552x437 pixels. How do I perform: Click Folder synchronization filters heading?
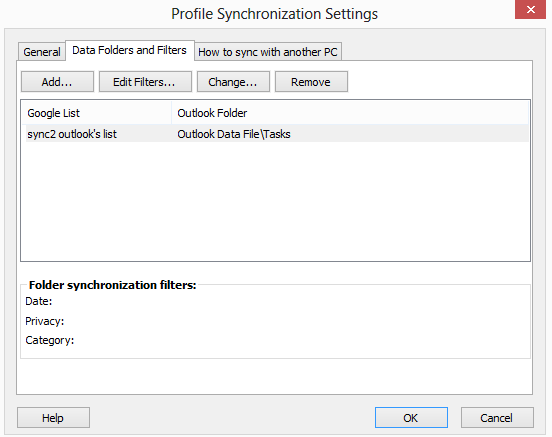pyautogui.click(x=112, y=285)
